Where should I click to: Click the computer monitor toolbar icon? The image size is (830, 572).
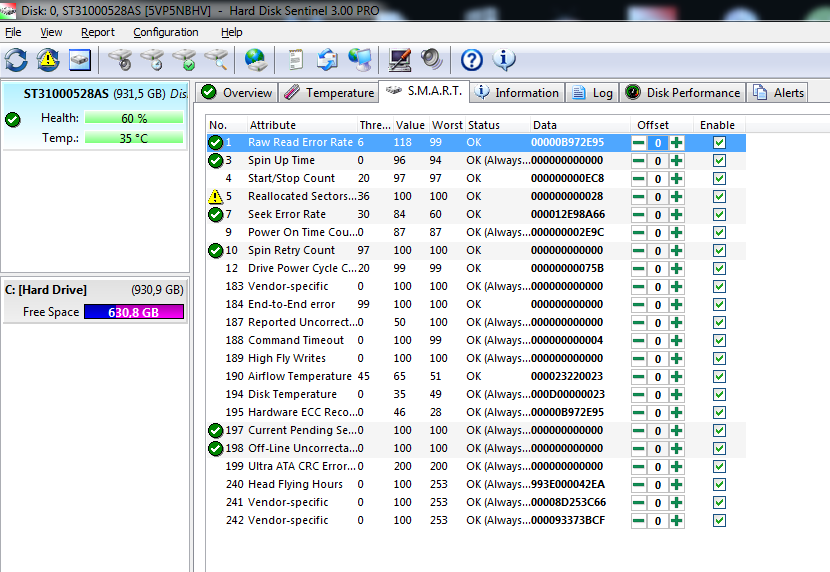[360, 60]
